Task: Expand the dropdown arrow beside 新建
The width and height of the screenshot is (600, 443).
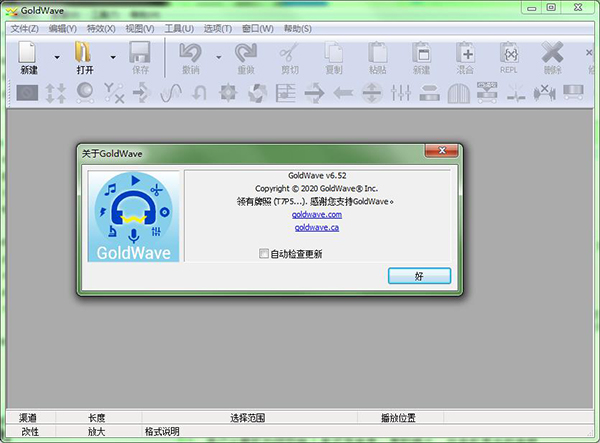Action: [57, 58]
